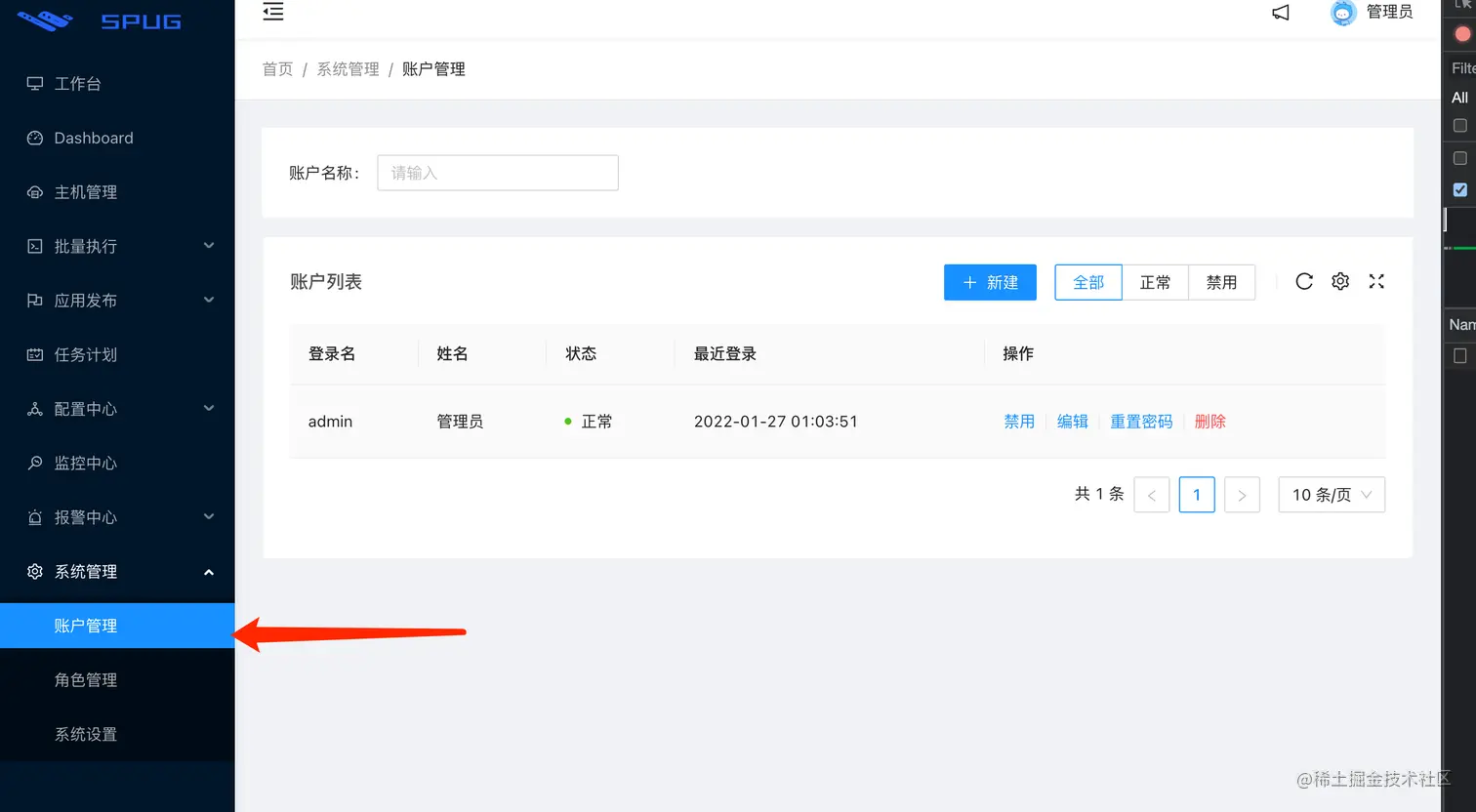The image size is (1476, 812).
Task: Toggle fullscreen for the table
Action: tap(1376, 281)
